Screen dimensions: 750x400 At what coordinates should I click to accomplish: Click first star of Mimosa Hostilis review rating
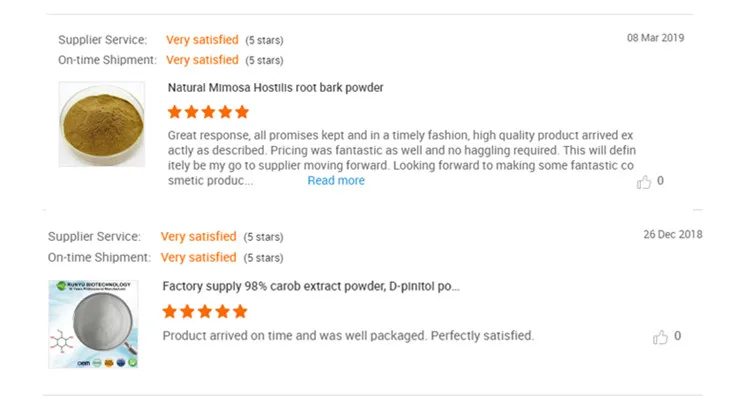(175, 112)
